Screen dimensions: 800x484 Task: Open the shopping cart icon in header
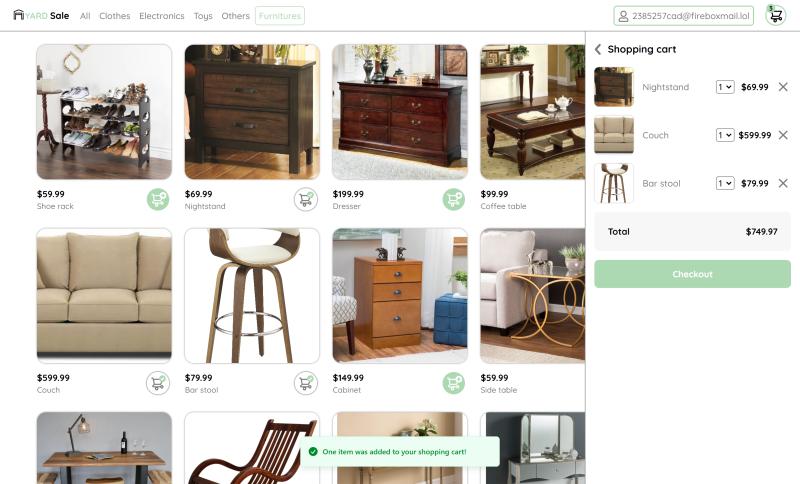[776, 15]
